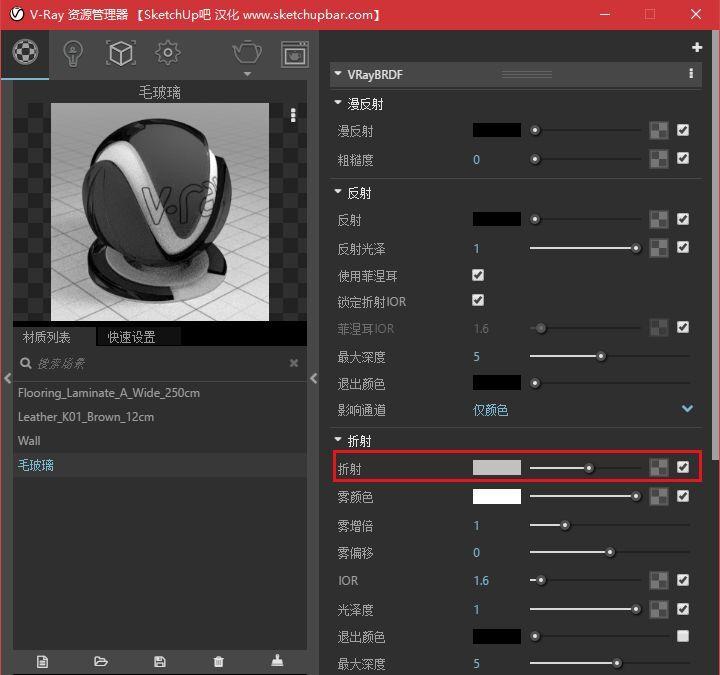This screenshot has width=720, height=675.
Task: Open the Geometry cube tab icon
Action: (121, 53)
